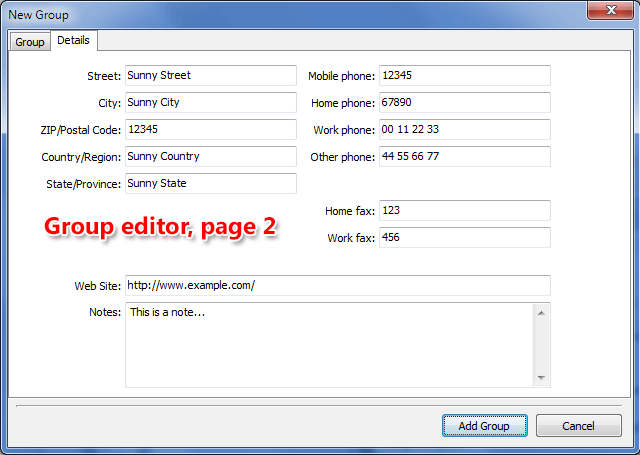Select the Work phone field
Viewport: 640px width, 455px height.
464,129
